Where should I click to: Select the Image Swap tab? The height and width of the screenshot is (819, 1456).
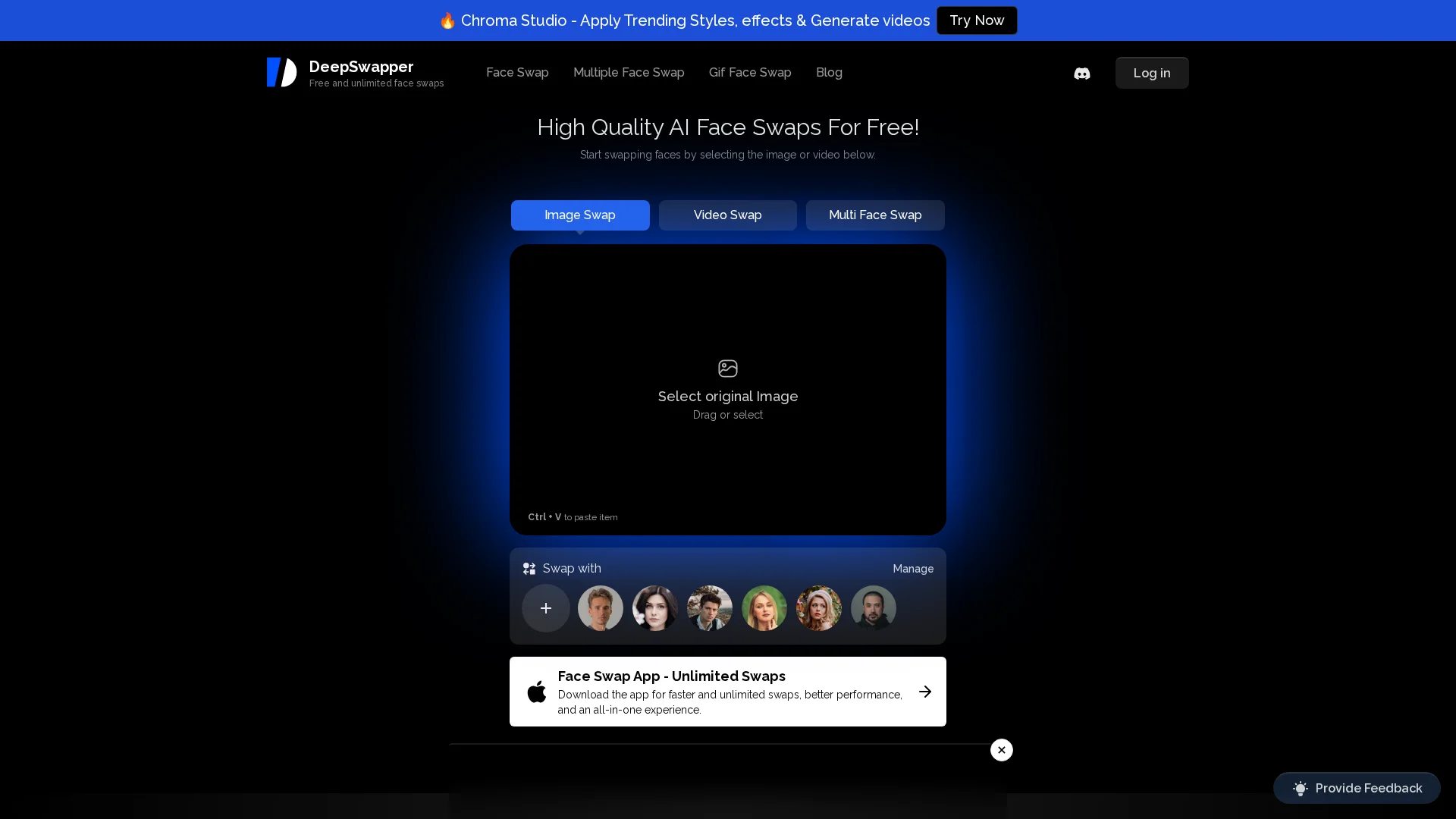pos(579,215)
